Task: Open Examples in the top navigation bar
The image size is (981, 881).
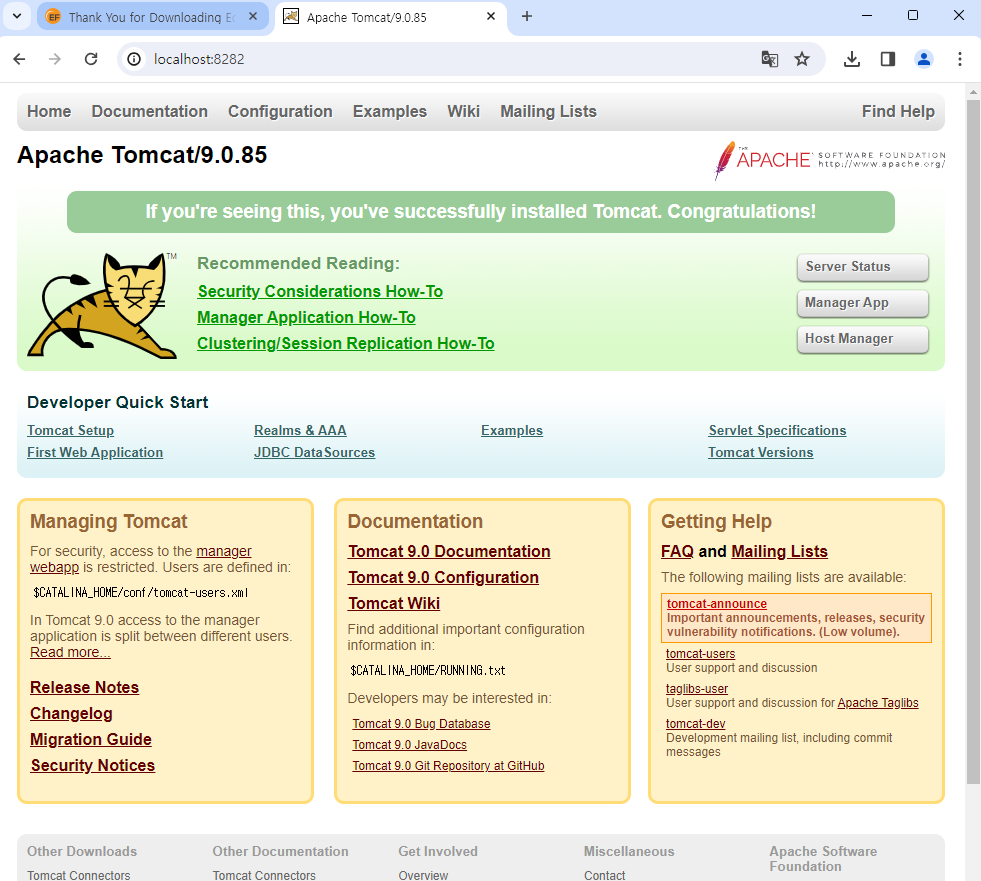Action: 390,111
